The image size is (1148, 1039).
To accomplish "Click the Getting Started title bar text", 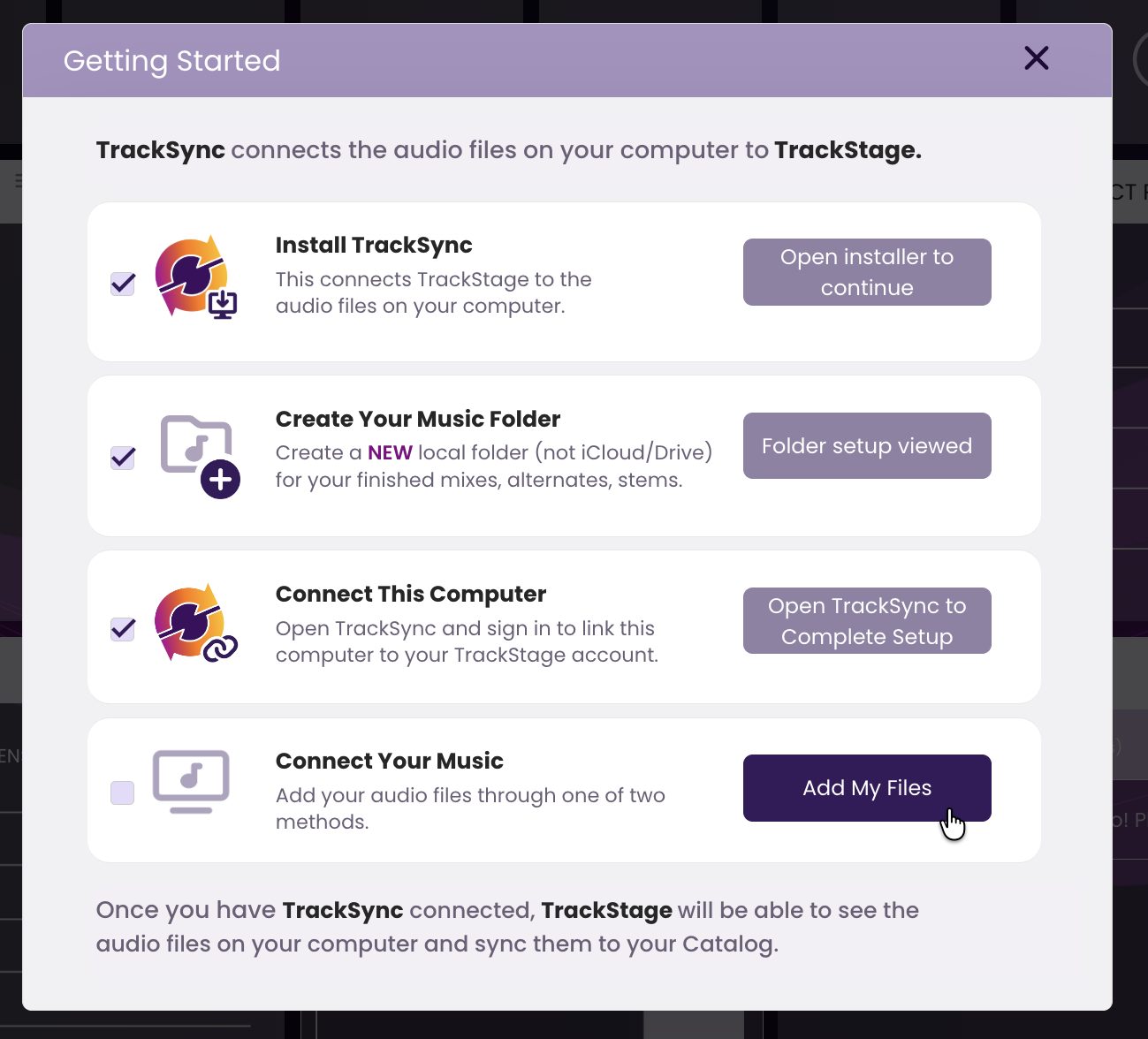I will coord(171,61).
